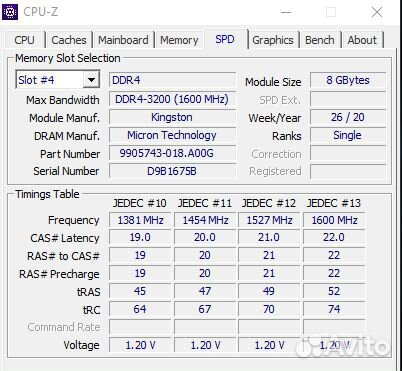This screenshot has width=402, height=371.
Task: Click the 1454 MHz frequency cell
Action: 205,220
